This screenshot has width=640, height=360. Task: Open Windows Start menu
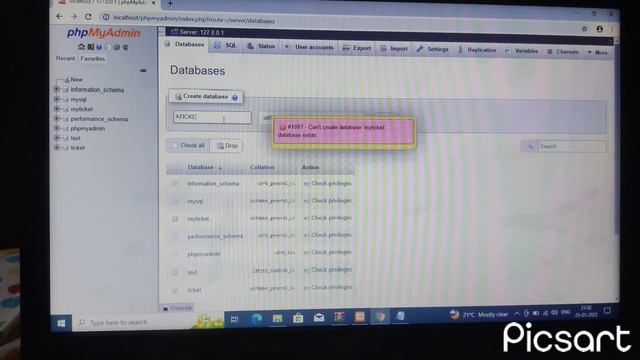tap(61, 323)
